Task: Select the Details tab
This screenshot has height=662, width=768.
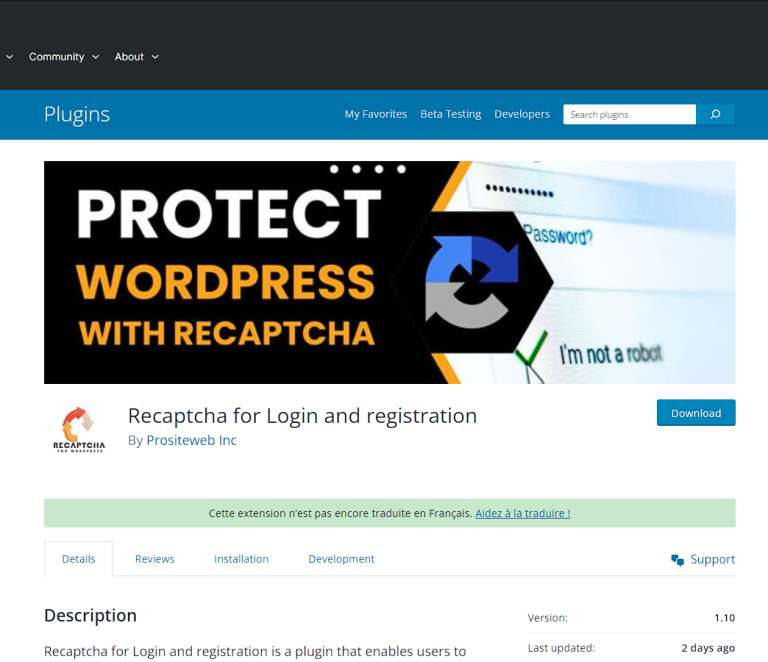Action: coord(78,559)
